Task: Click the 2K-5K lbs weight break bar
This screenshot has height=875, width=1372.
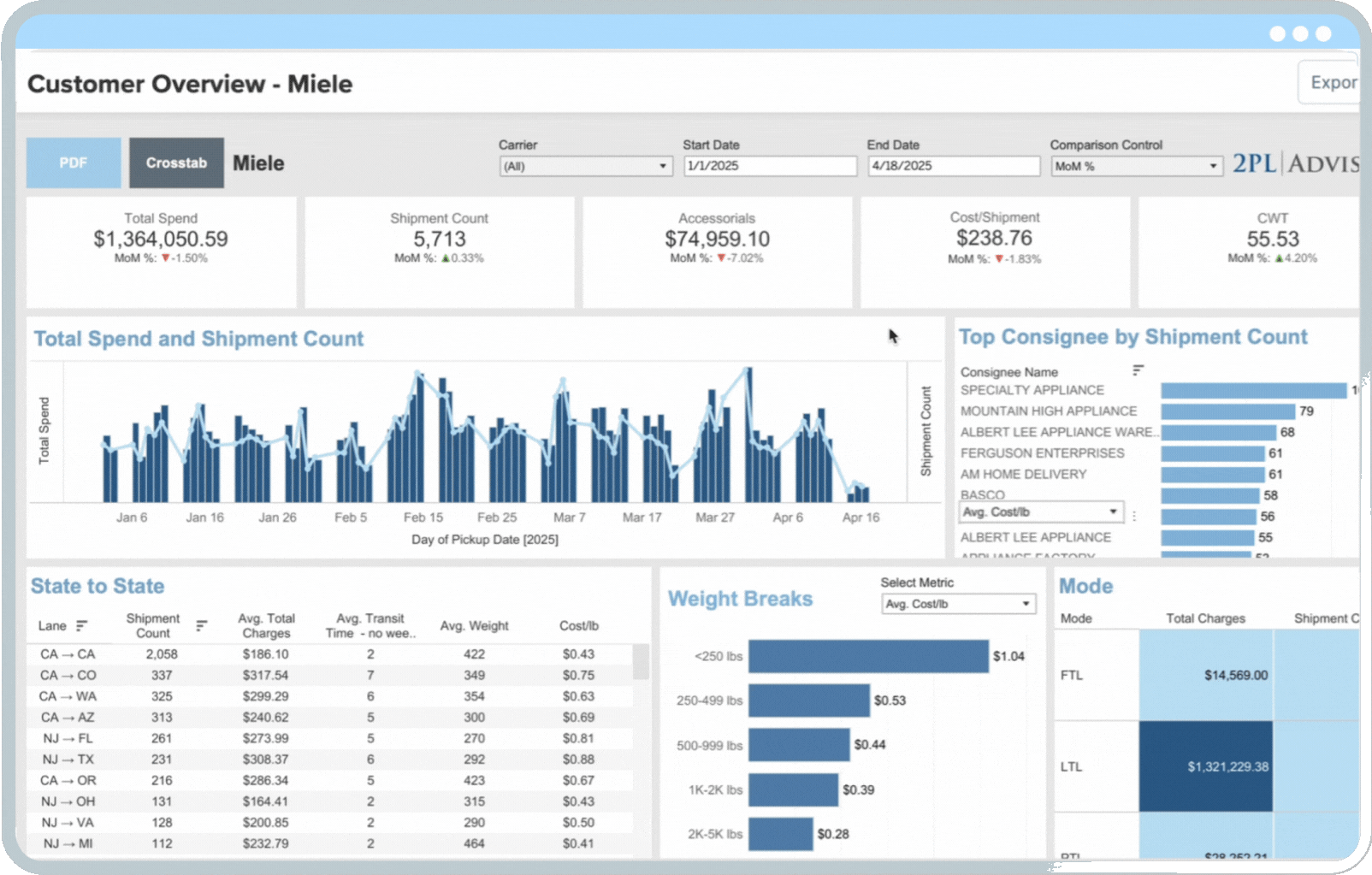Action: tap(780, 834)
